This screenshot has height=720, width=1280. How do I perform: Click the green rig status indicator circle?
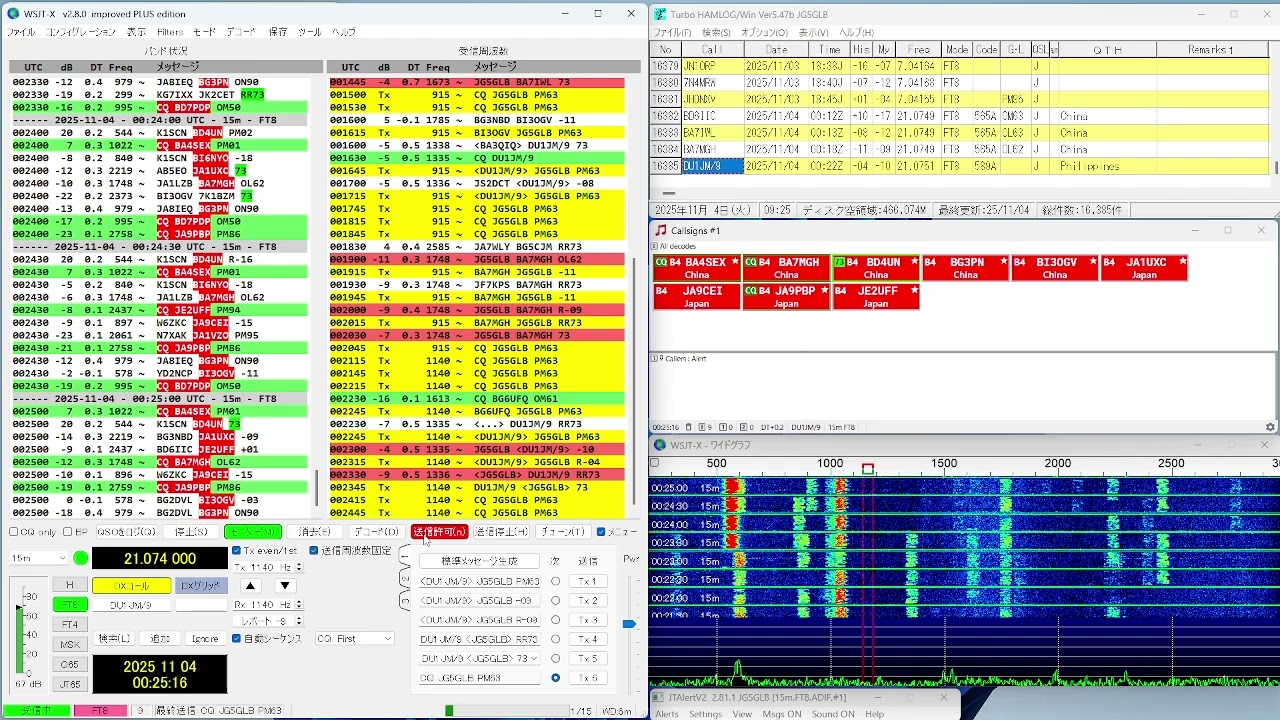coord(80,558)
